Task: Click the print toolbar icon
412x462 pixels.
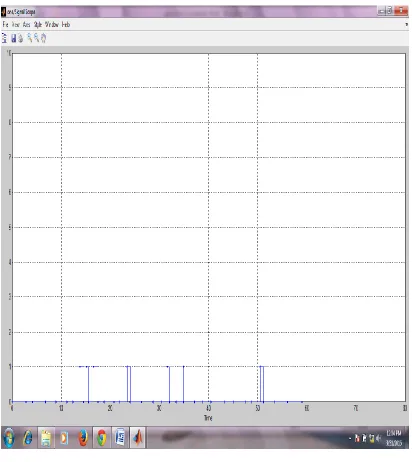Action: (21, 38)
